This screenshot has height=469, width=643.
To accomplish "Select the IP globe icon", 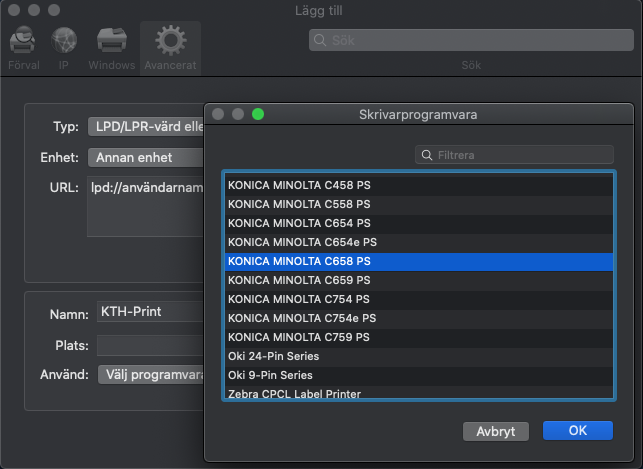I will coord(64,42).
